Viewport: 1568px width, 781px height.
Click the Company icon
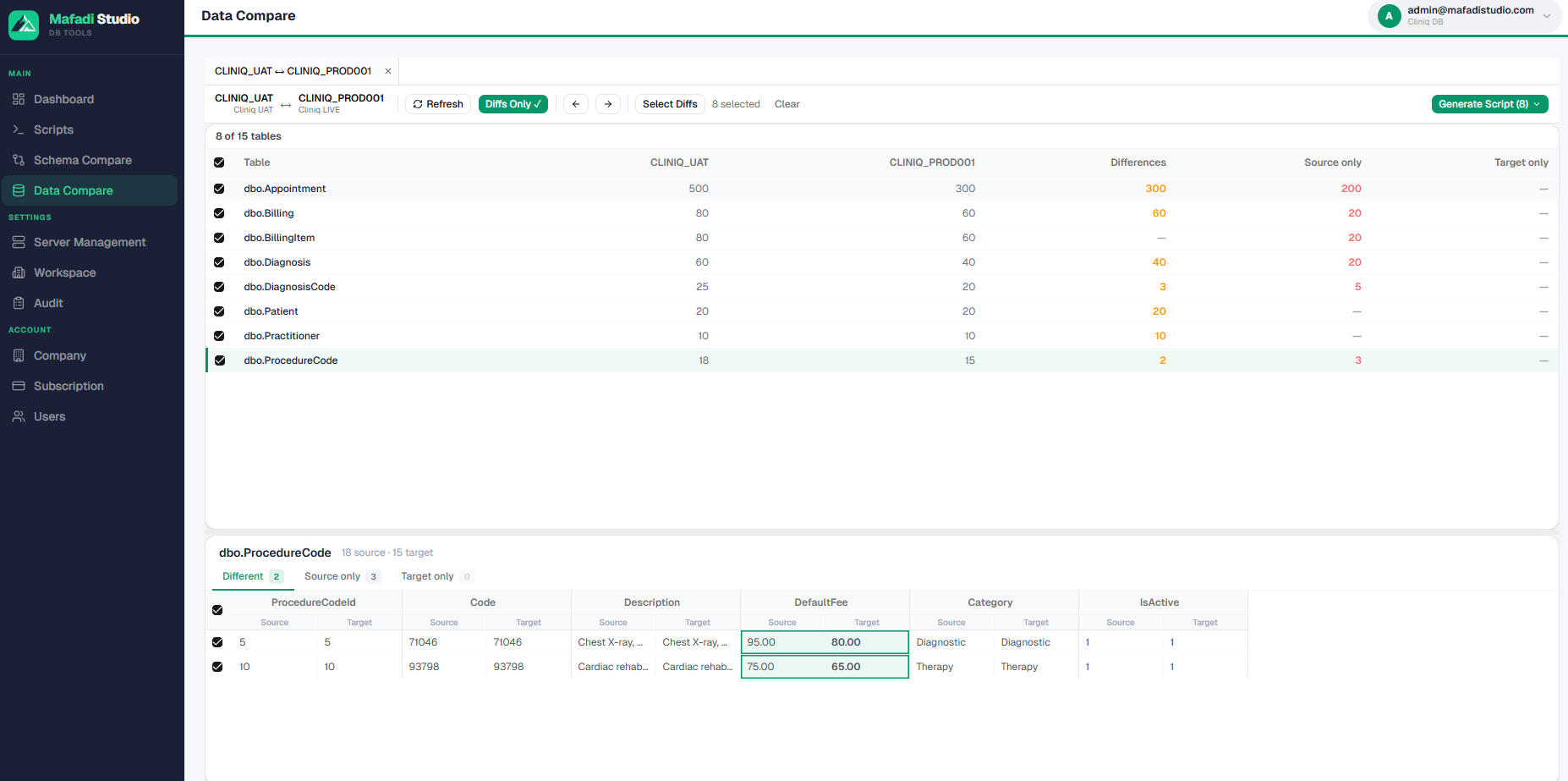coord(19,355)
